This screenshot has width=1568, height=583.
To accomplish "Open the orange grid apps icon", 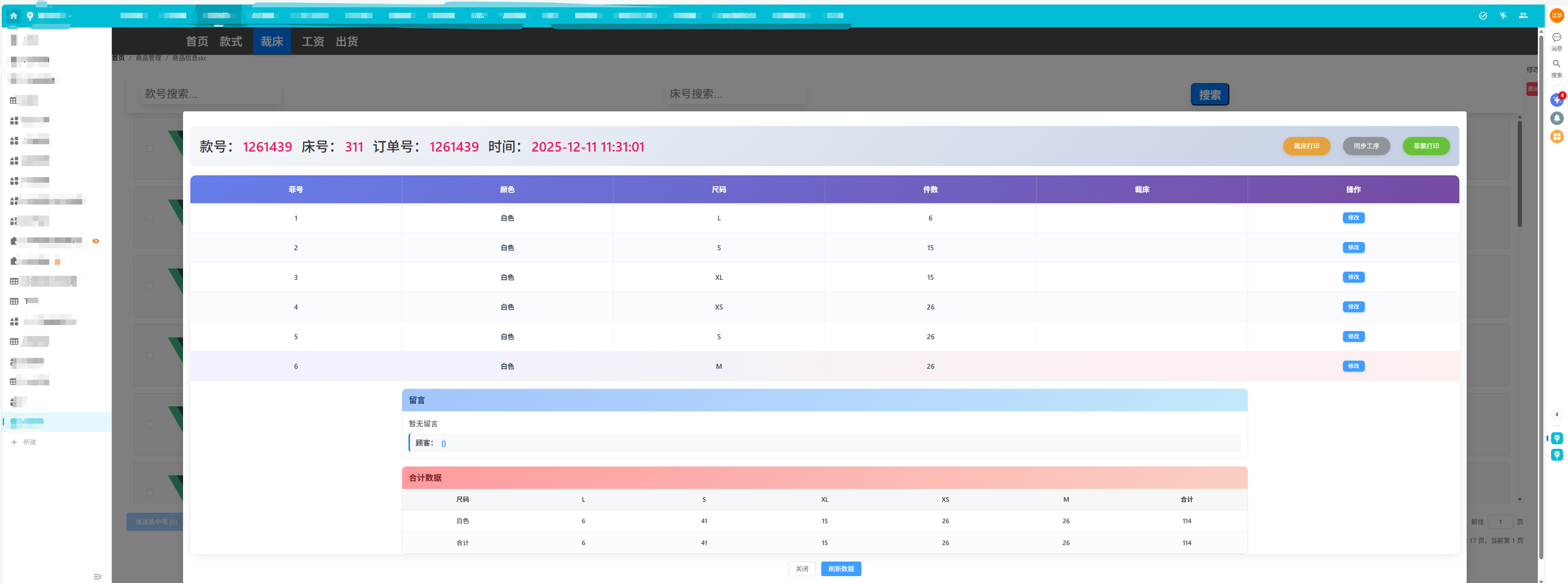I will (x=1557, y=137).
